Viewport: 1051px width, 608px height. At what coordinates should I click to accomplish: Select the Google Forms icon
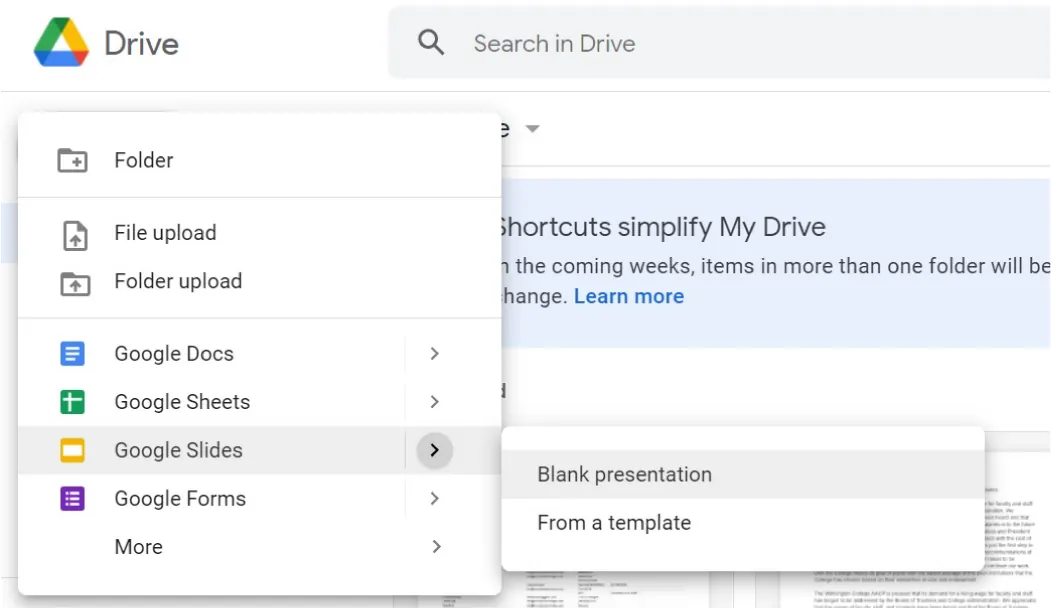tap(72, 498)
